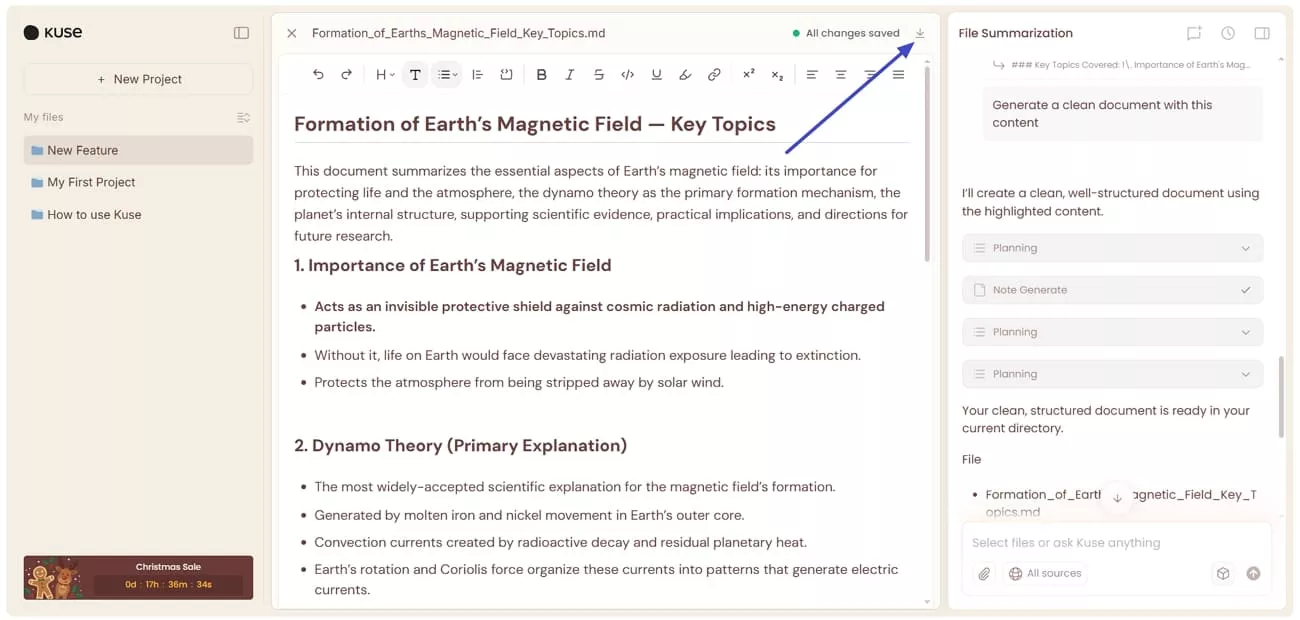Insert a code block
1300x620 pixels.
click(628, 74)
